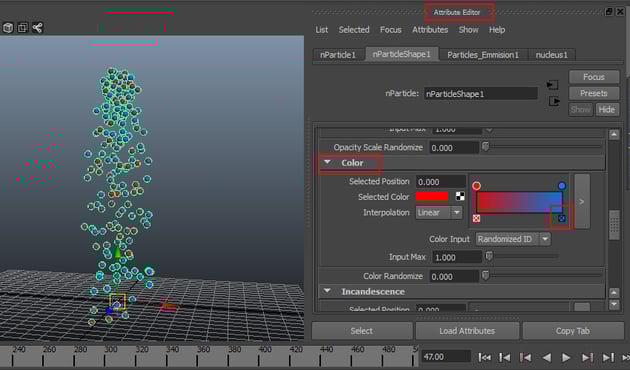The image size is (630, 370).
Task: Click the overlapping squares icon above the viewport
Action: tap(23, 28)
